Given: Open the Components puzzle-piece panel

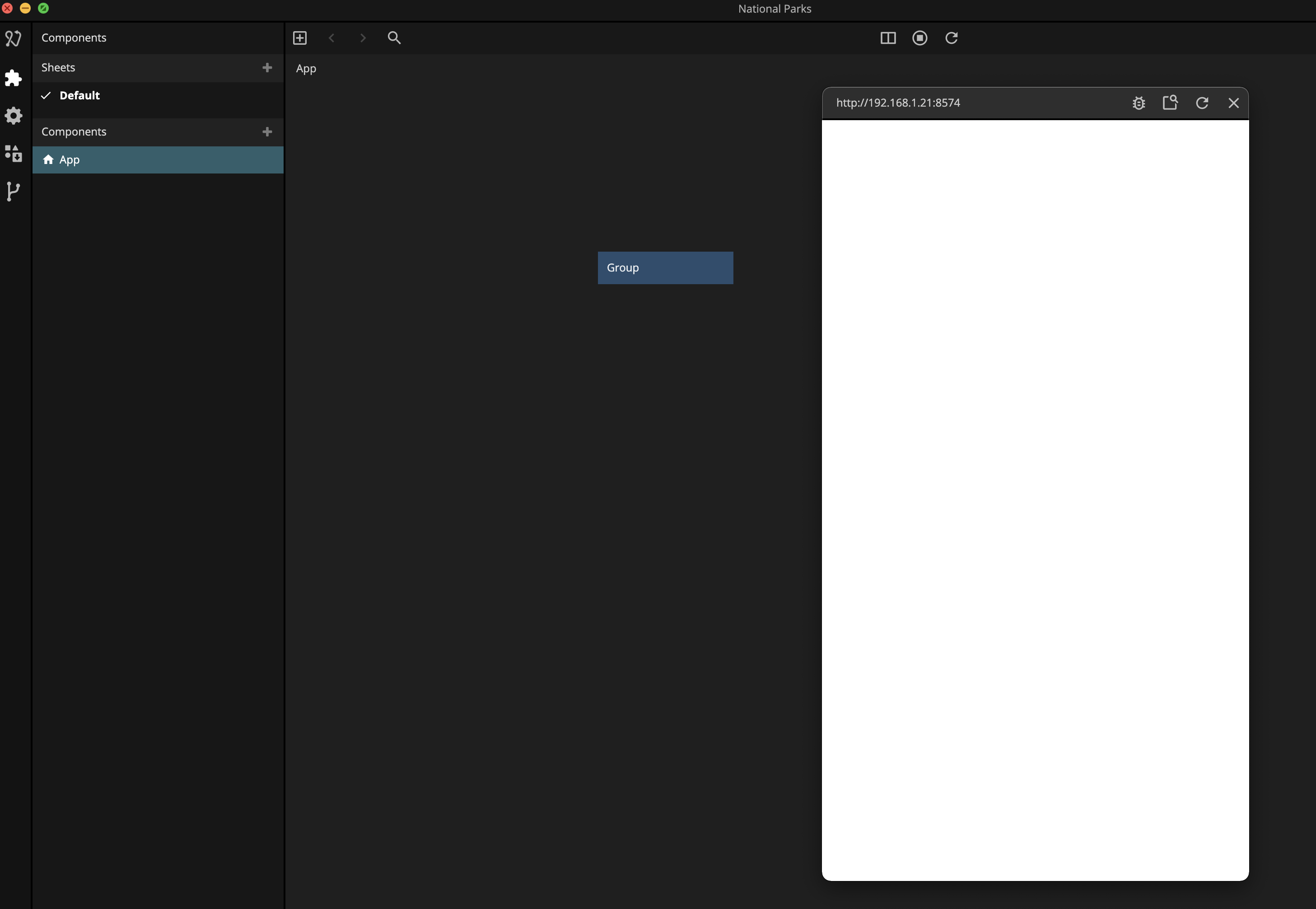Looking at the screenshot, I should pos(13,78).
